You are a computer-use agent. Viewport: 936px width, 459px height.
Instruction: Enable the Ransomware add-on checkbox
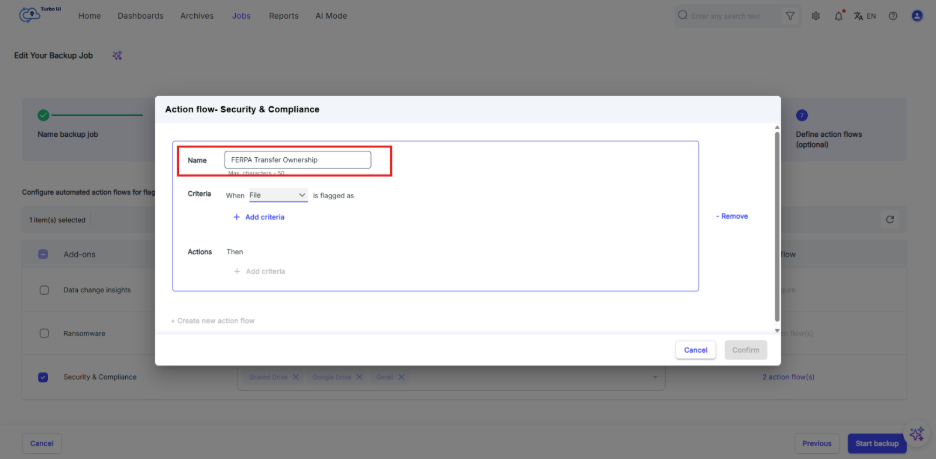pos(43,333)
